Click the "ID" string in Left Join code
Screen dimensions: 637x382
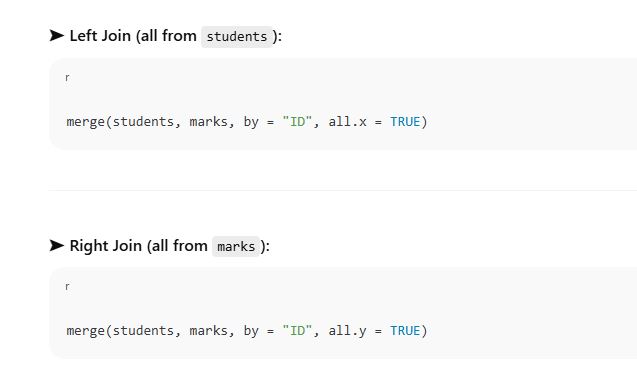click(x=297, y=122)
